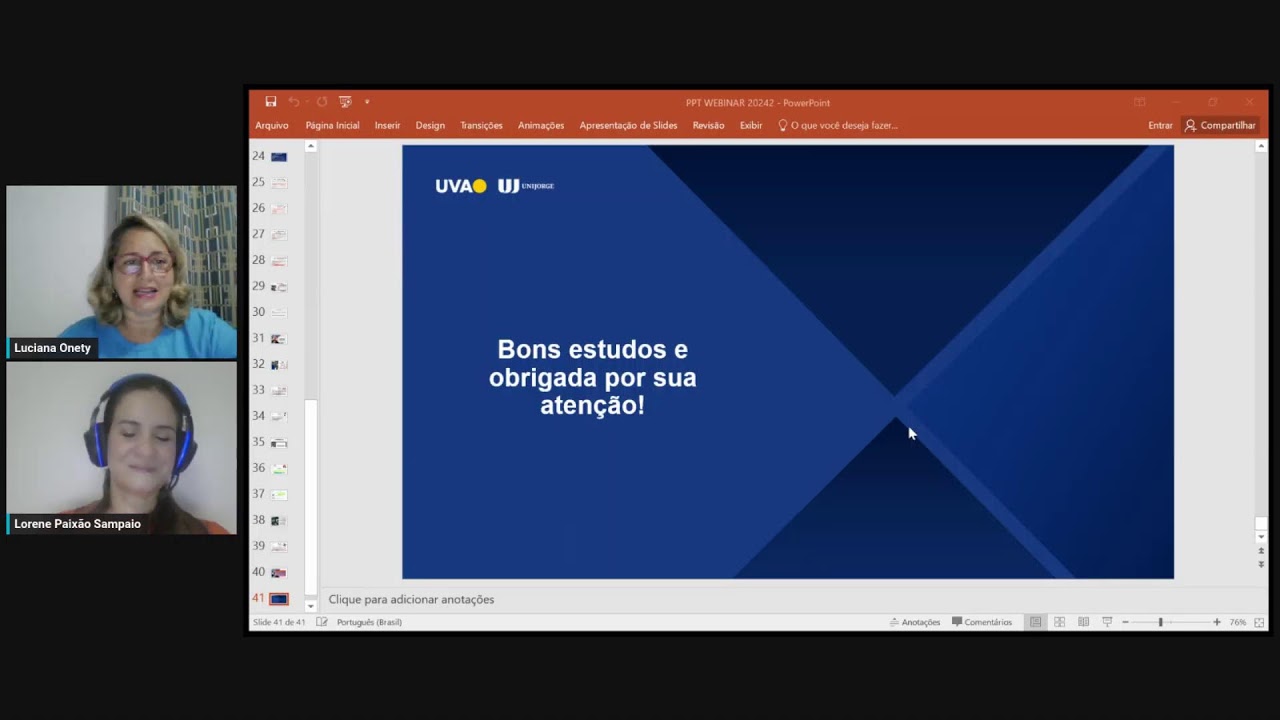Select slide 36 thumbnail
Screen dimensions: 1280x720
pos(279,469)
